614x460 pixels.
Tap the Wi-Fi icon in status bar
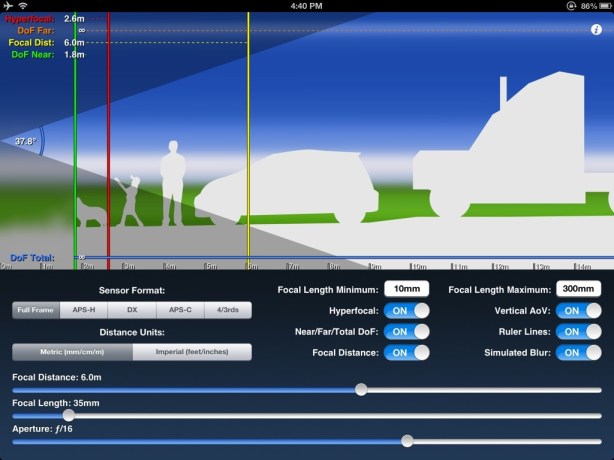coord(22,6)
